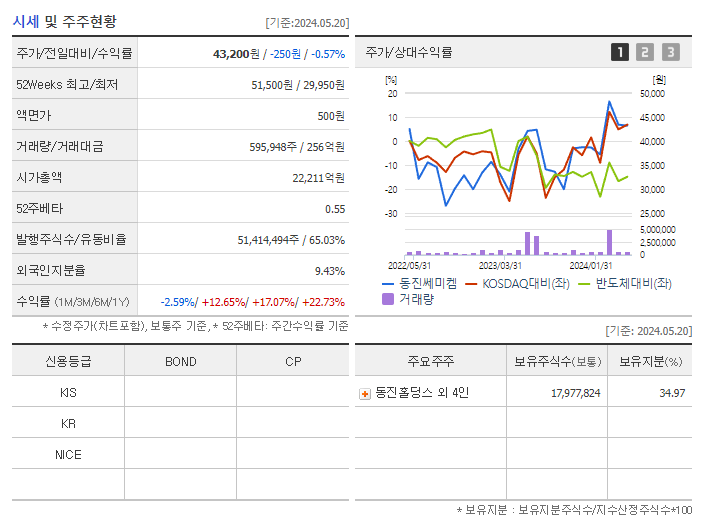Image resolution: width=702 pixels, height=525 pixels.
Task: Select the return rate -0.57%
Action: [x=328, y=54]
